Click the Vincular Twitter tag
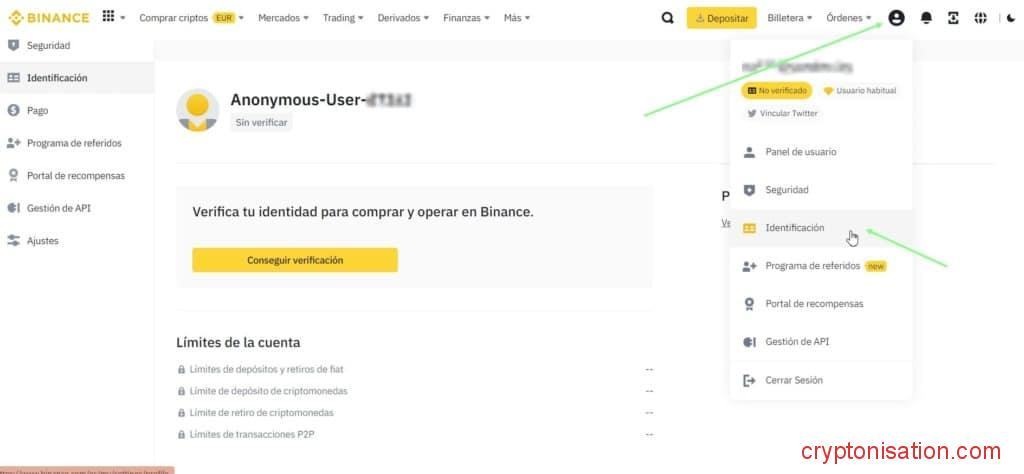Image resolution: width=1024 pixels, height=474 pixels. 782,113
